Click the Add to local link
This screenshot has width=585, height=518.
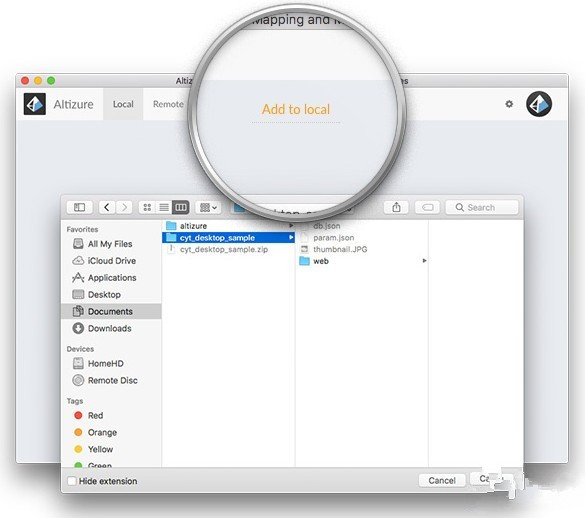click(x=296, y=109)
